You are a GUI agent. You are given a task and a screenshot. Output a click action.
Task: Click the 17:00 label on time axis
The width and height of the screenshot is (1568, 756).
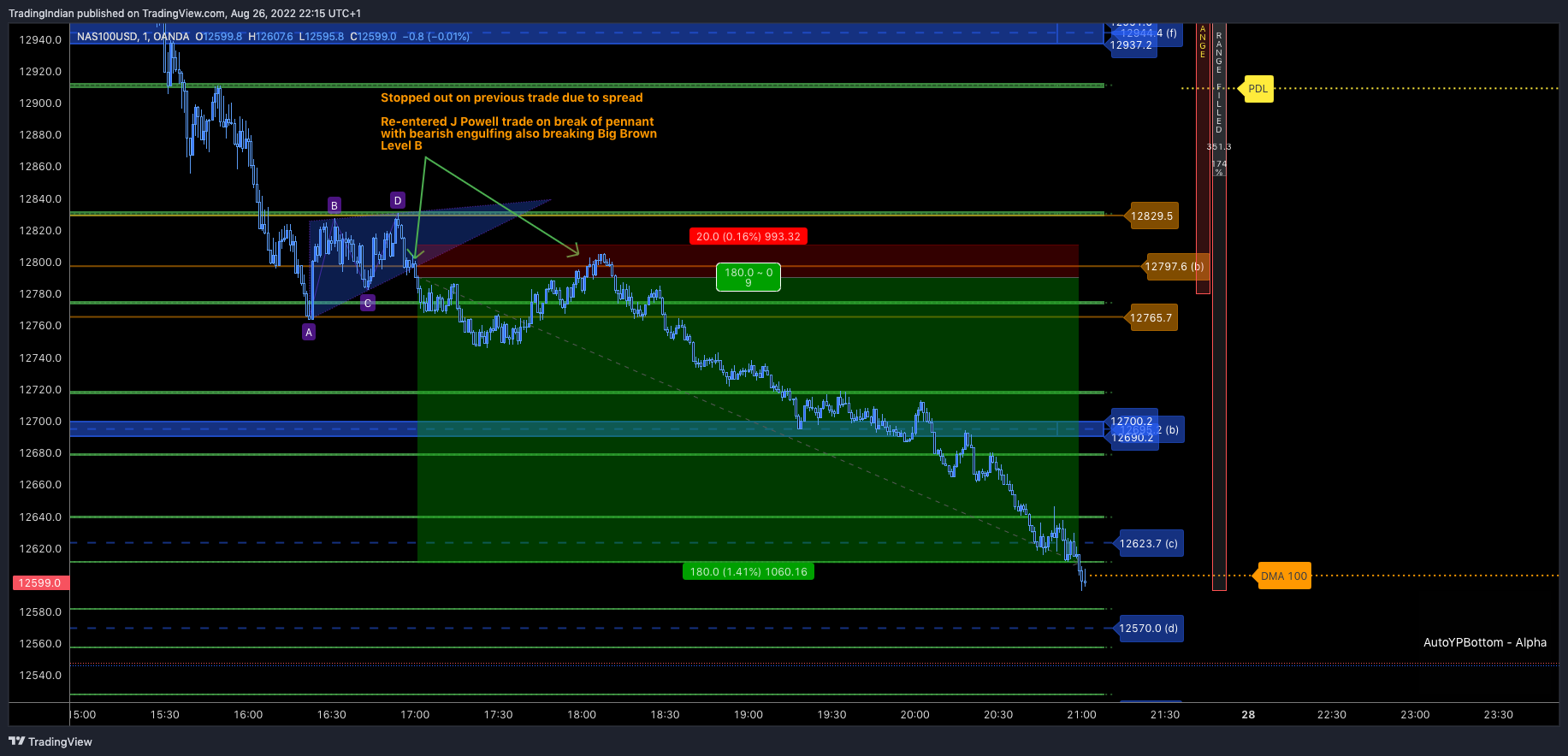pyautogui.click(x=415, y=714)
